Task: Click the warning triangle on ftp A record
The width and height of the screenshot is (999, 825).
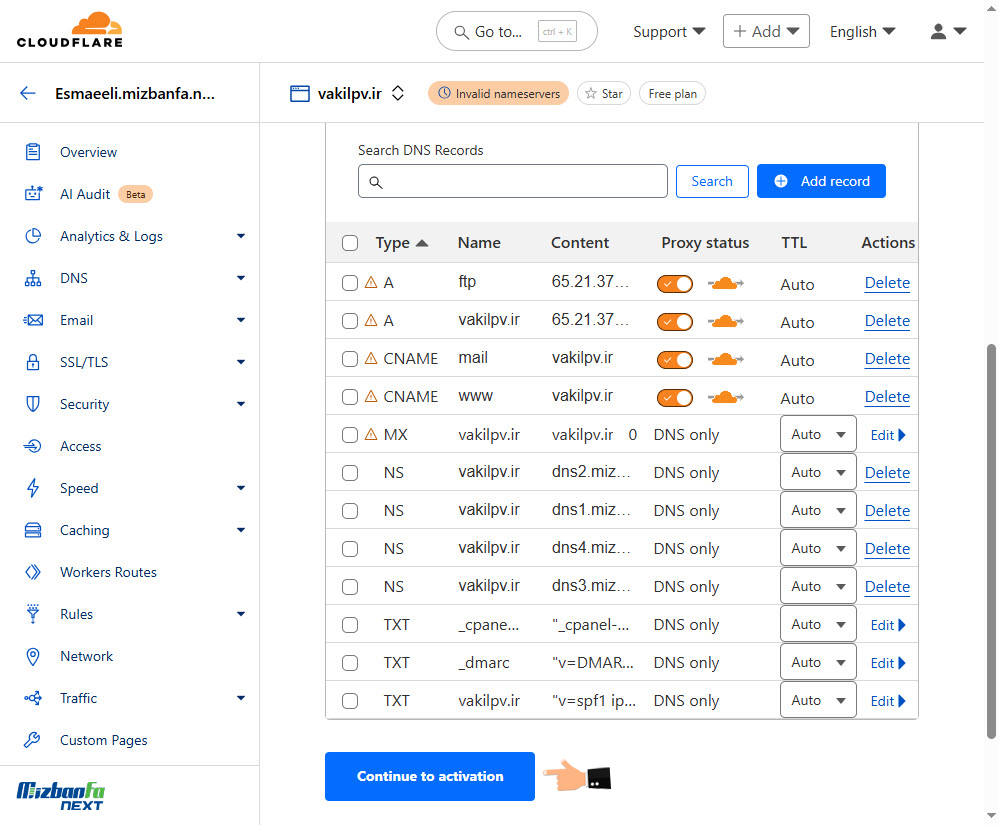Action: 371,282
